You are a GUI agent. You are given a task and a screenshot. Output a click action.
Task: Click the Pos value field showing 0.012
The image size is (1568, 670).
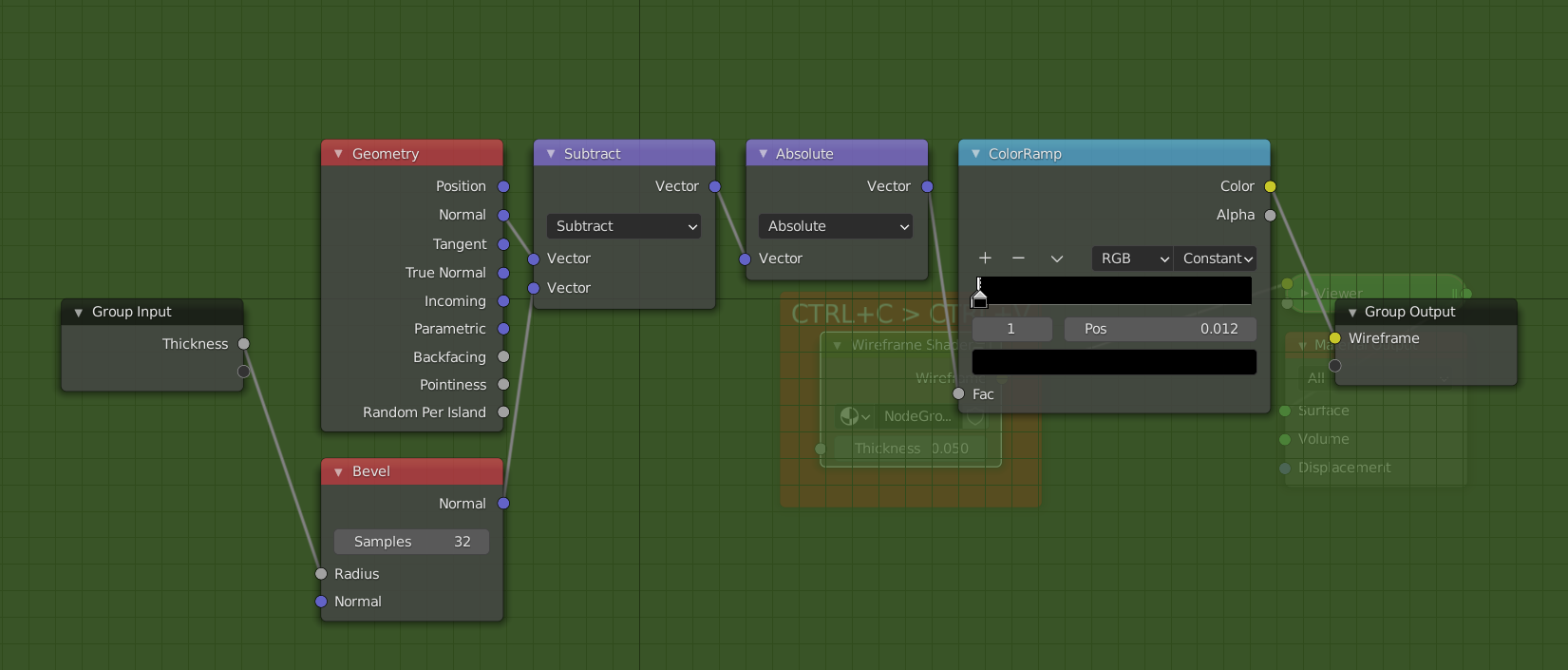coord(1160,329)
